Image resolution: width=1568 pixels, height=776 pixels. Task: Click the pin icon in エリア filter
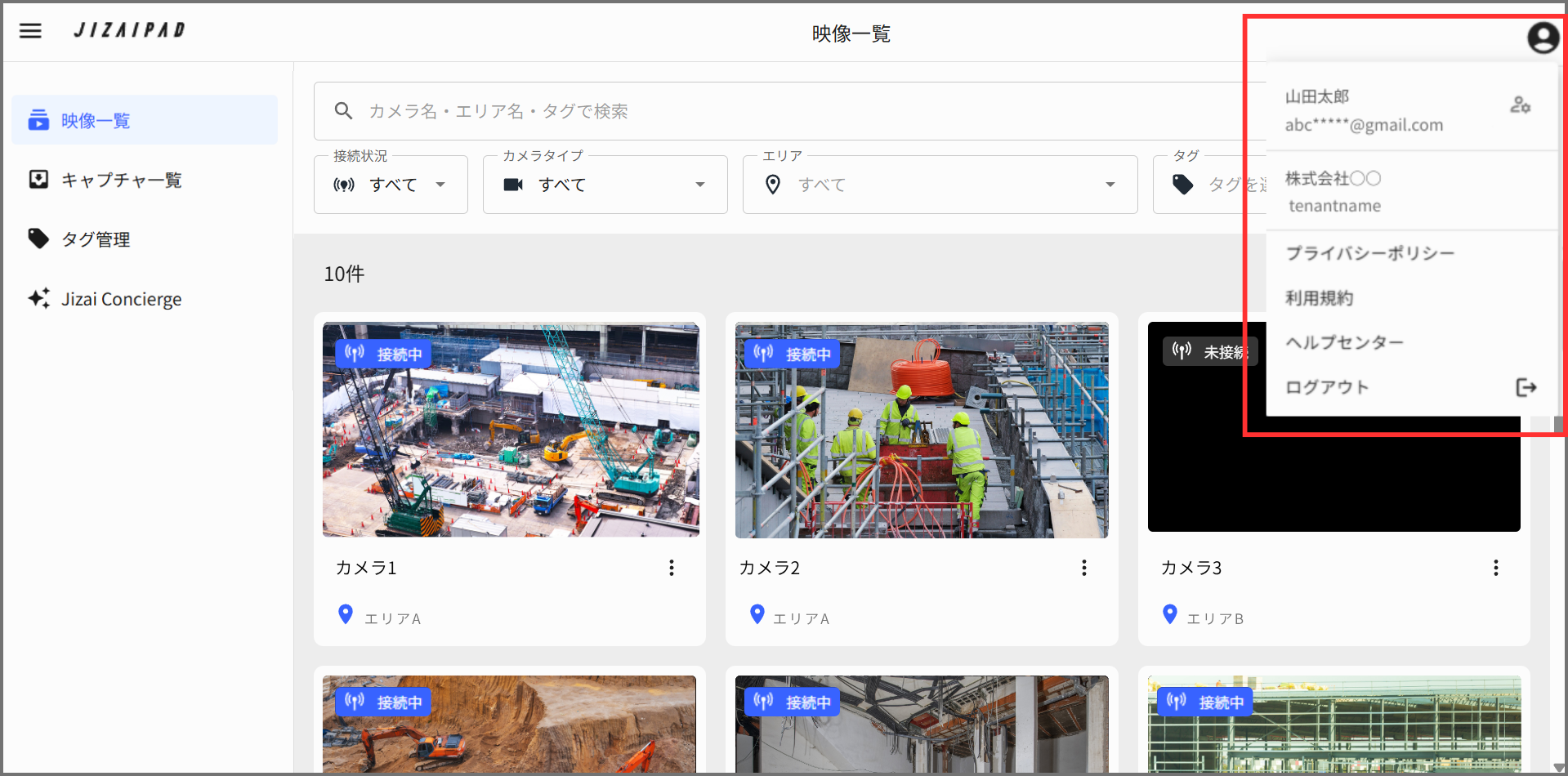point(772,185)
